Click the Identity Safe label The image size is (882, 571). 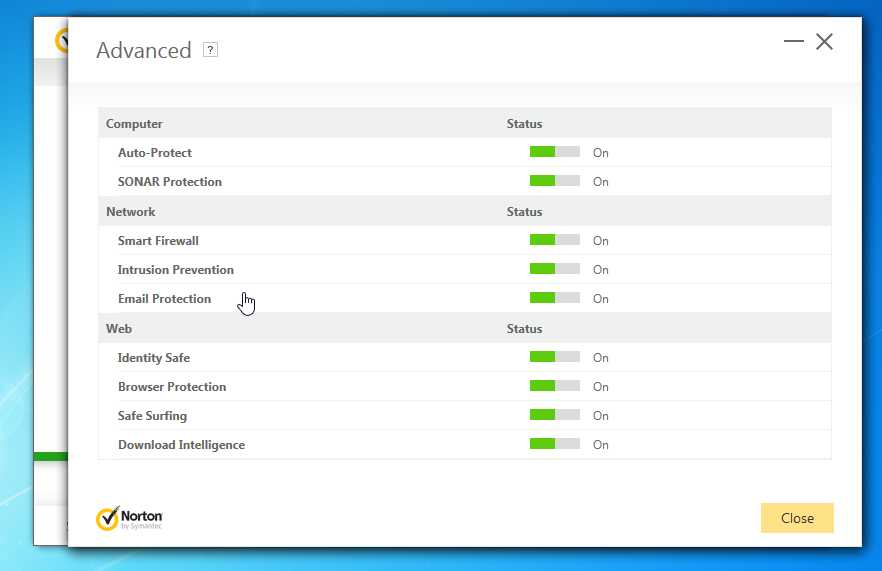(154, 358)
